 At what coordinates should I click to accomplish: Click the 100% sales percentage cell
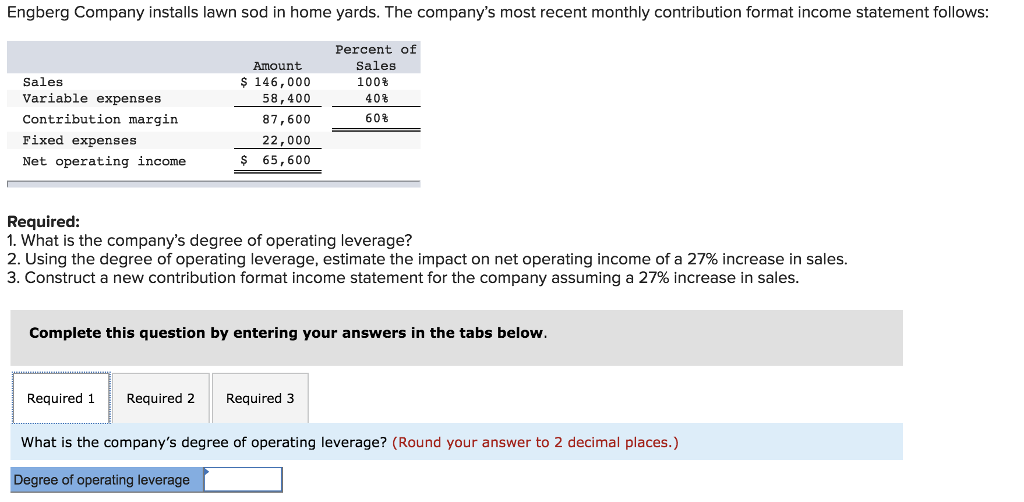[372, 82]
